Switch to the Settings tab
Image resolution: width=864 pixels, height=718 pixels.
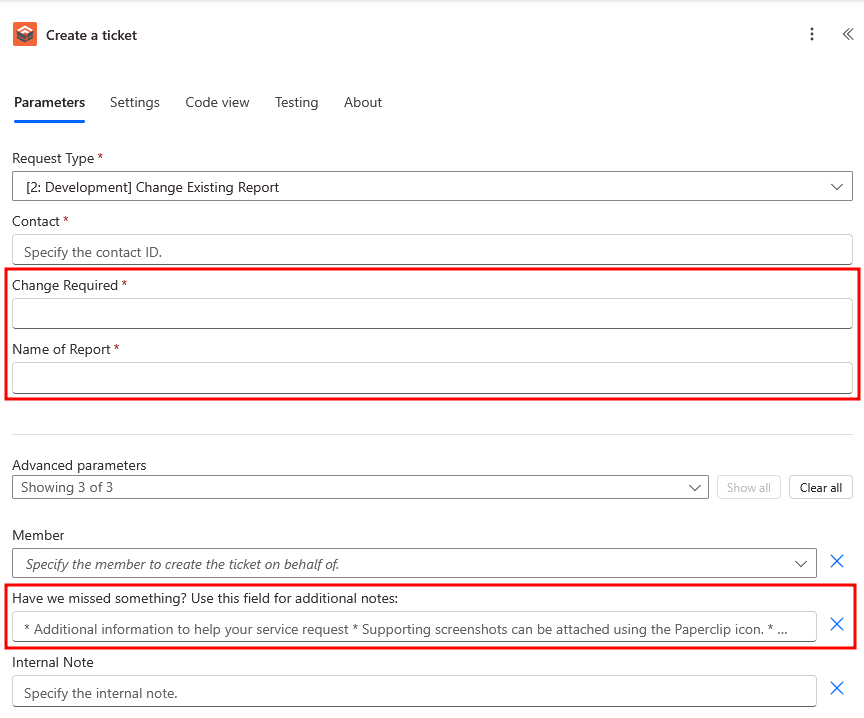pyautogui.click(x=135, y=102)
